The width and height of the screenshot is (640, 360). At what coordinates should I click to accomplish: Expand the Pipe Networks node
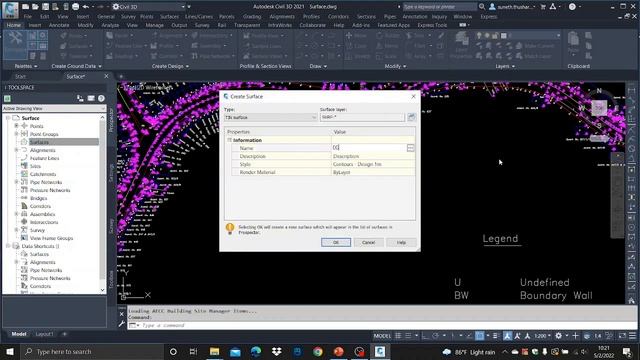point(16,182)
